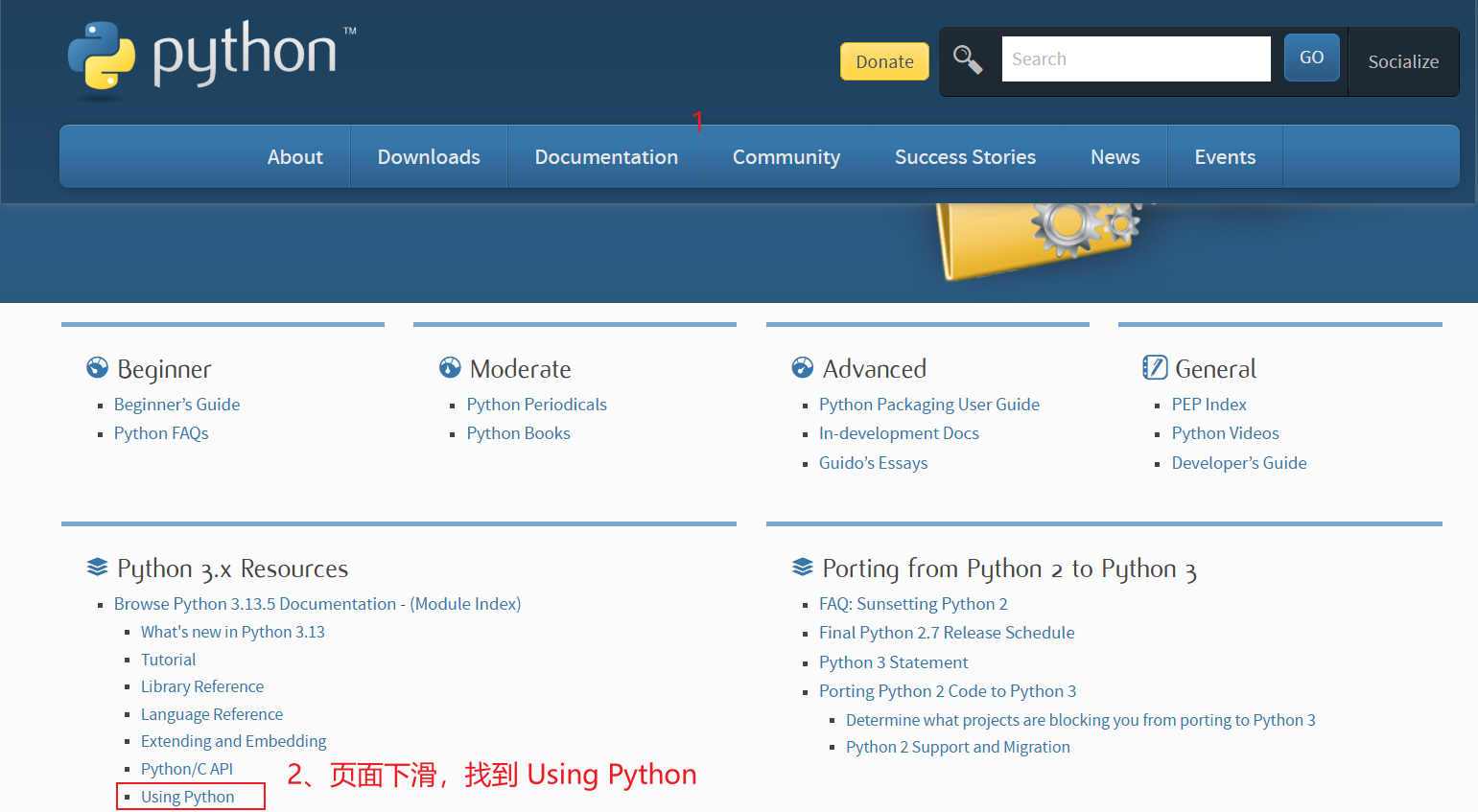Click the General section notepad icon
The width and height of the screenshot is (1478, 812).
click(1155, 368)
